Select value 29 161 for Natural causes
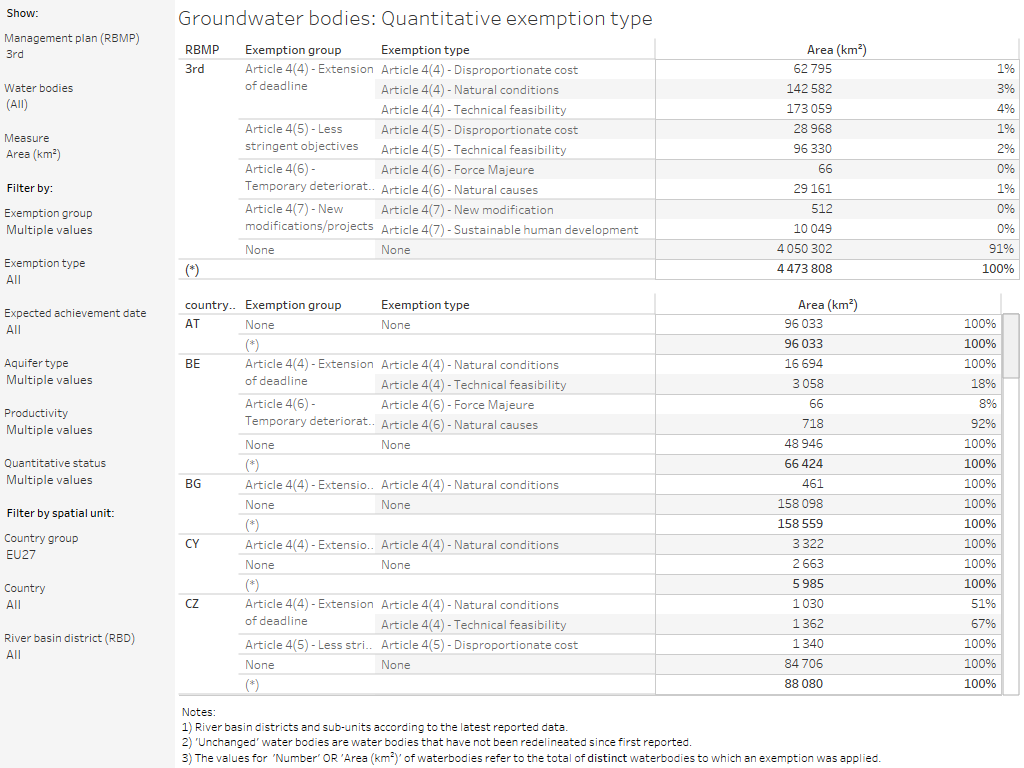 (812, 189)
